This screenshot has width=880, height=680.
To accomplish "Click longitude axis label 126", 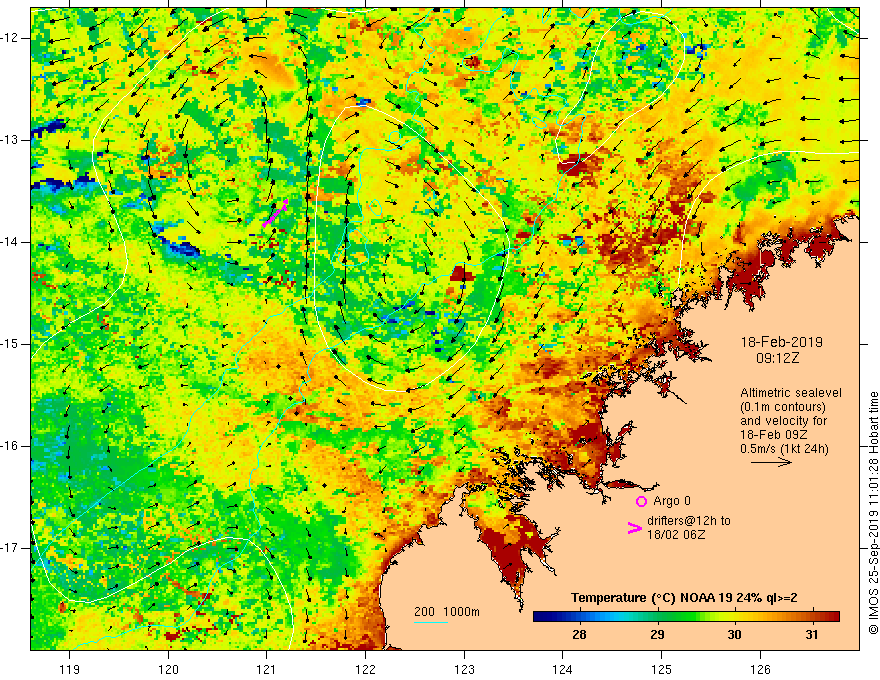I will click(760, 669).
